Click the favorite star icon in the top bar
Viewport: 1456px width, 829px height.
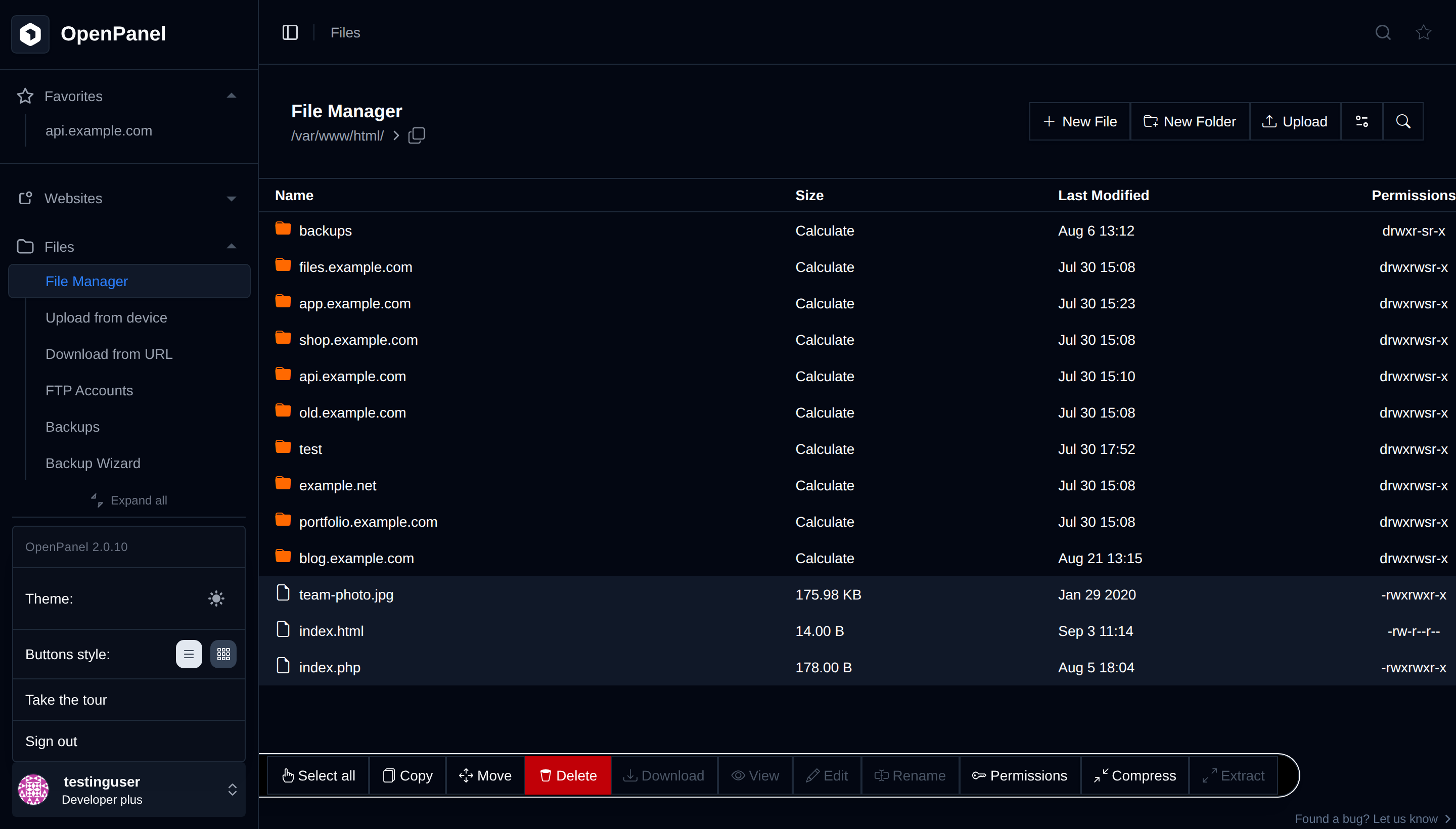pos(1423,32)
